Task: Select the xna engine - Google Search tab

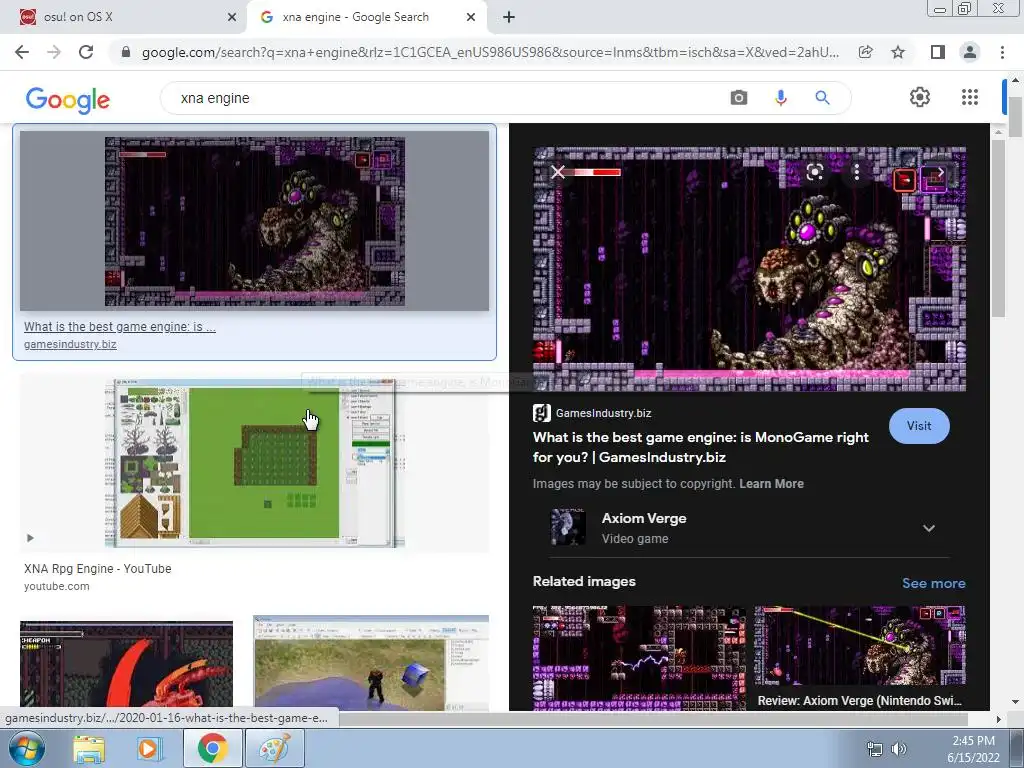Action: [x=366, y=18]
